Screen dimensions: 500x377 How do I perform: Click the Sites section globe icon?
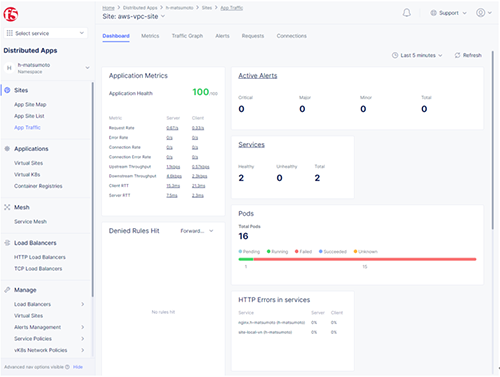7,90
